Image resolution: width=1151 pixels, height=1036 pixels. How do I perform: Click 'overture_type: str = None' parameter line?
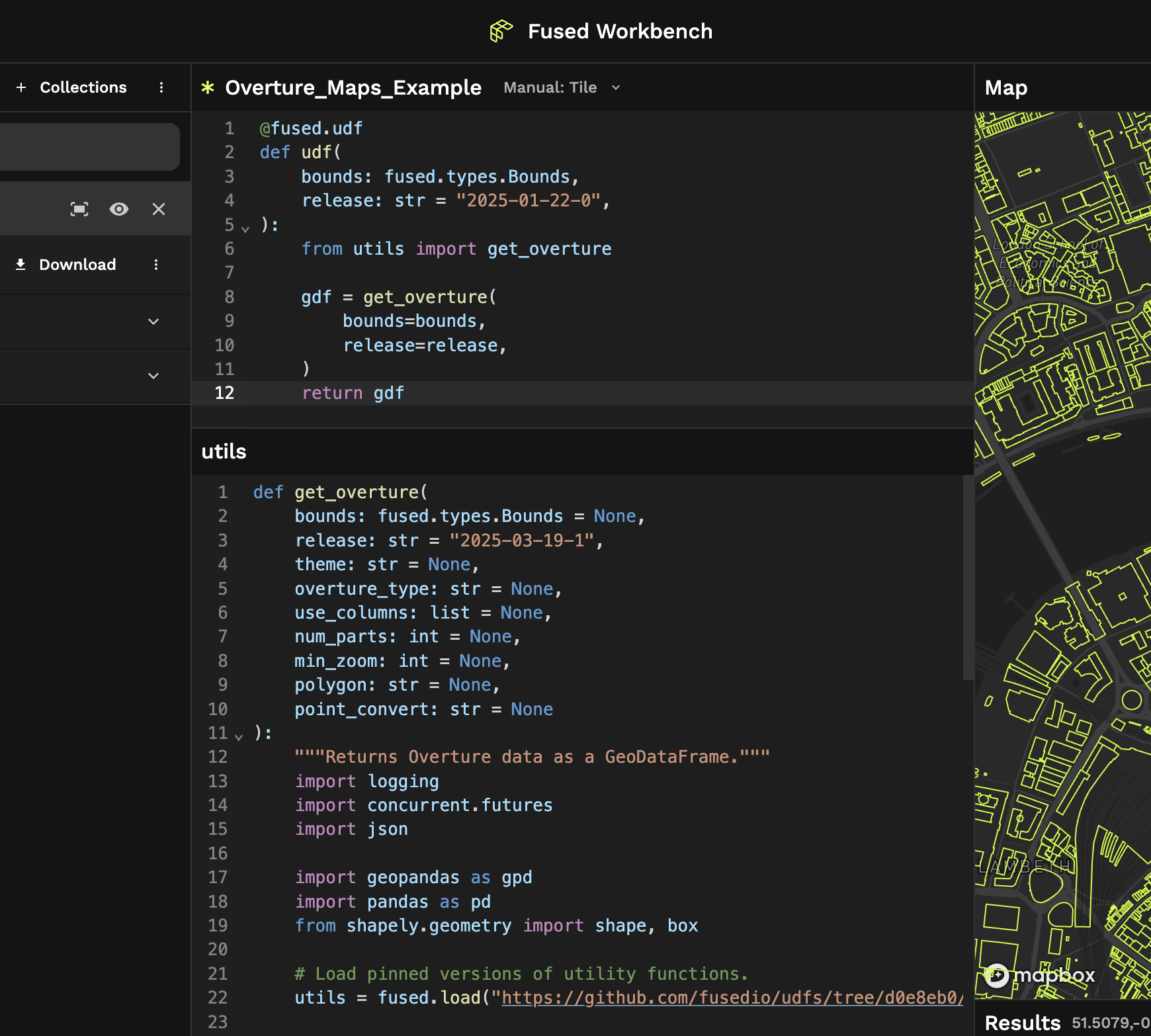pyautogui.click(x=428, y=589)
